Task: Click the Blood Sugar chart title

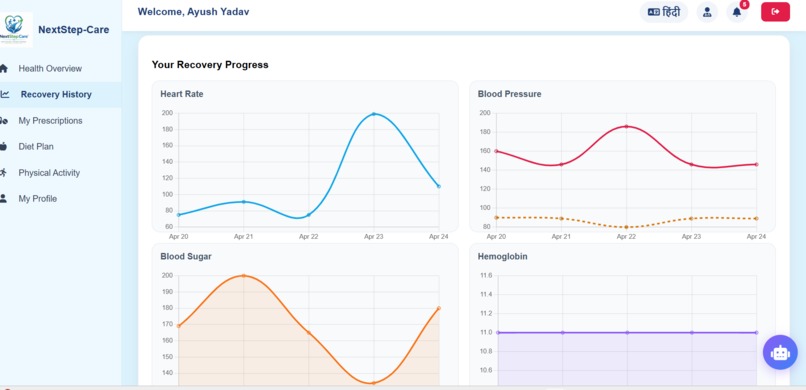Action: click(x=186, y=256)
